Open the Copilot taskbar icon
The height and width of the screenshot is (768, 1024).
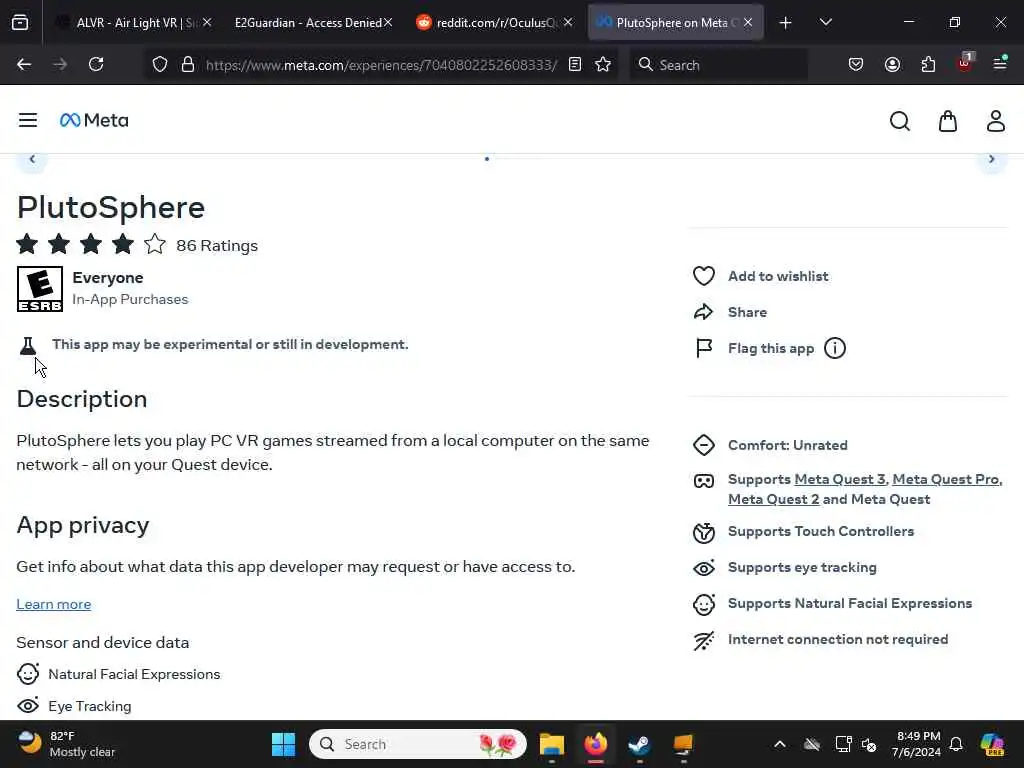click(x=992, y=744)
